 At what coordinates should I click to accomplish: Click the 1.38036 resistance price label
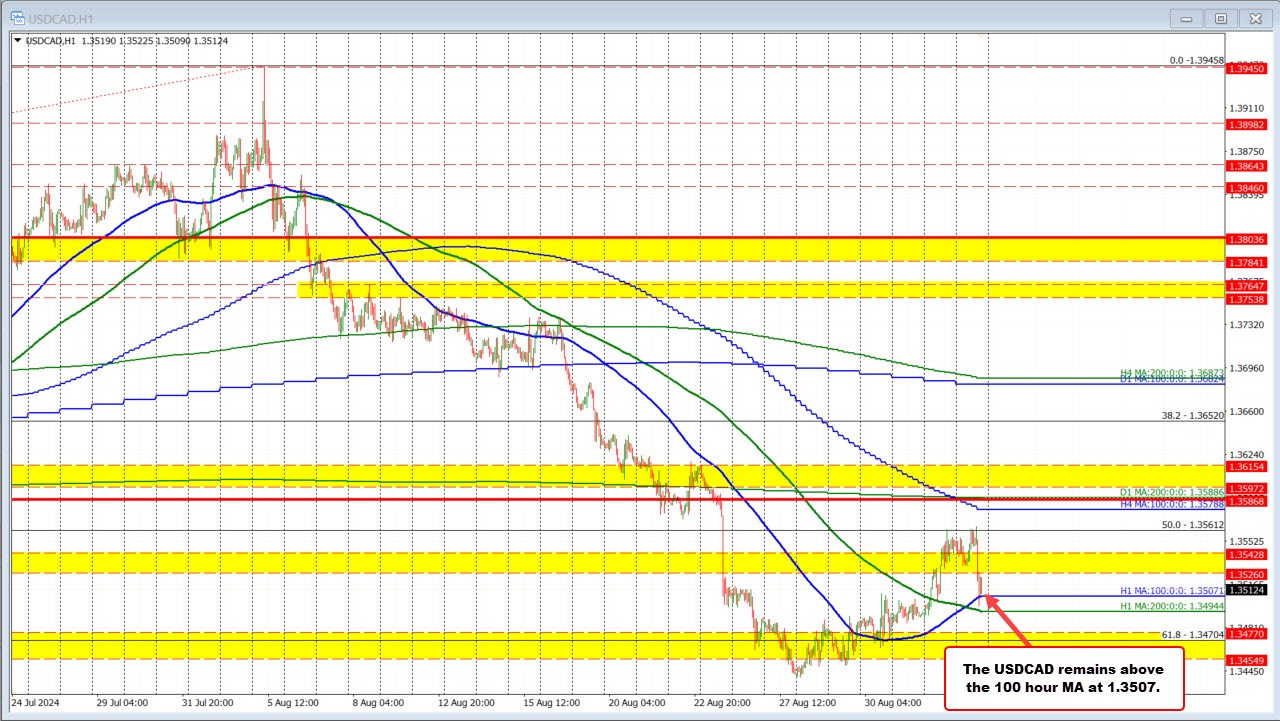1244,239
